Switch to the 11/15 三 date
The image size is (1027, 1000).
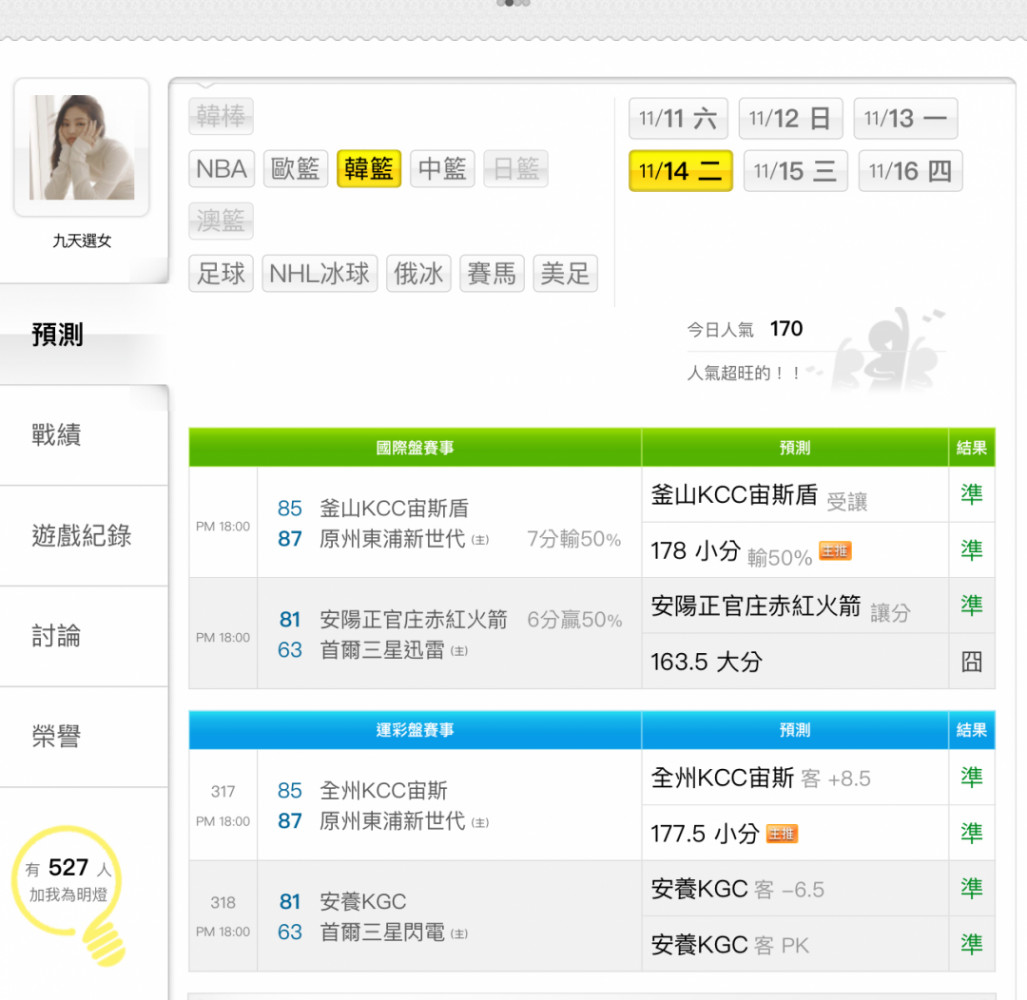click(x=795, y=171)
